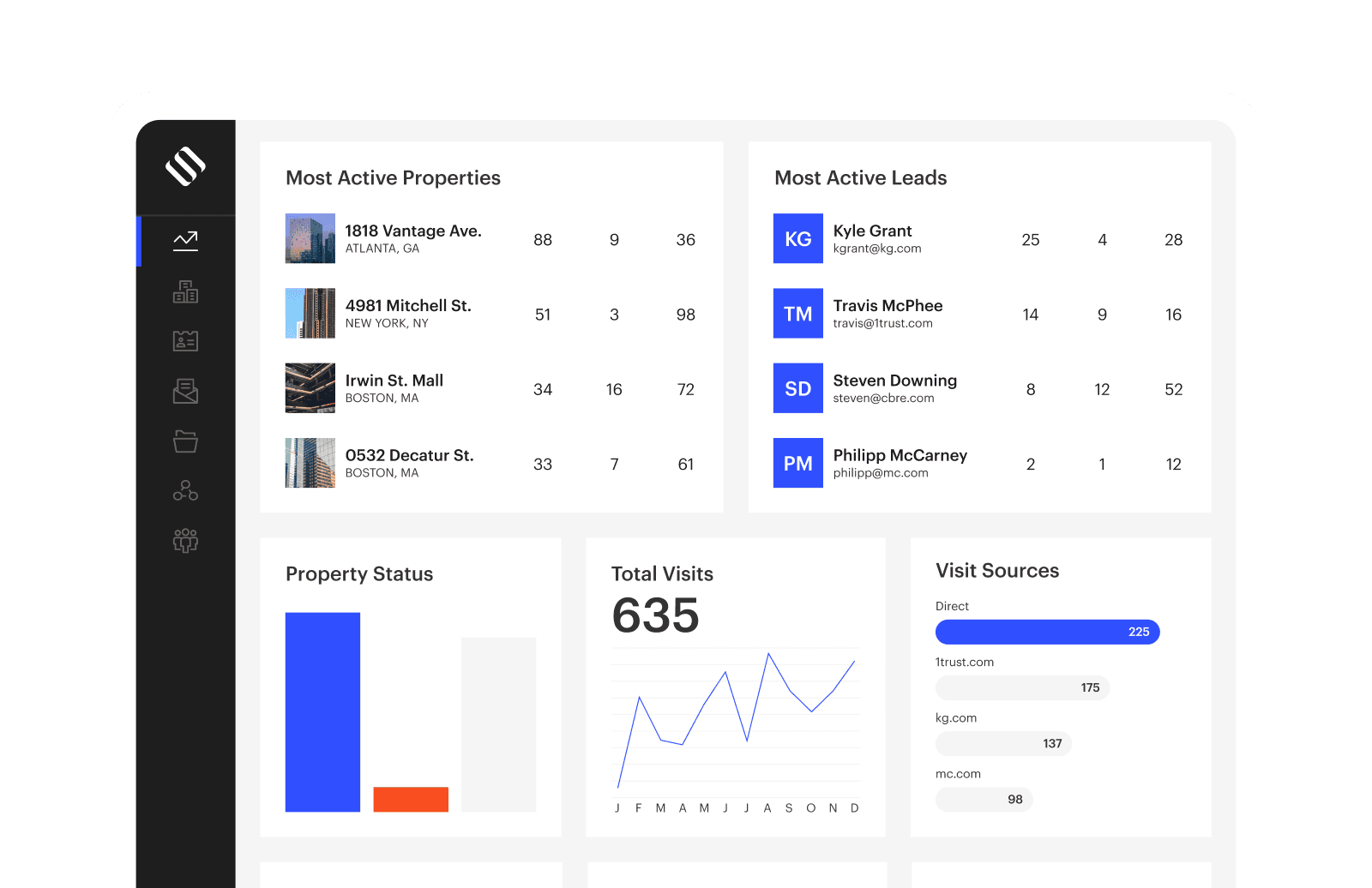1372x888 pixels.
Task: Open the 4981 Mitchell St. thumbnail
Action: [310, 314]
